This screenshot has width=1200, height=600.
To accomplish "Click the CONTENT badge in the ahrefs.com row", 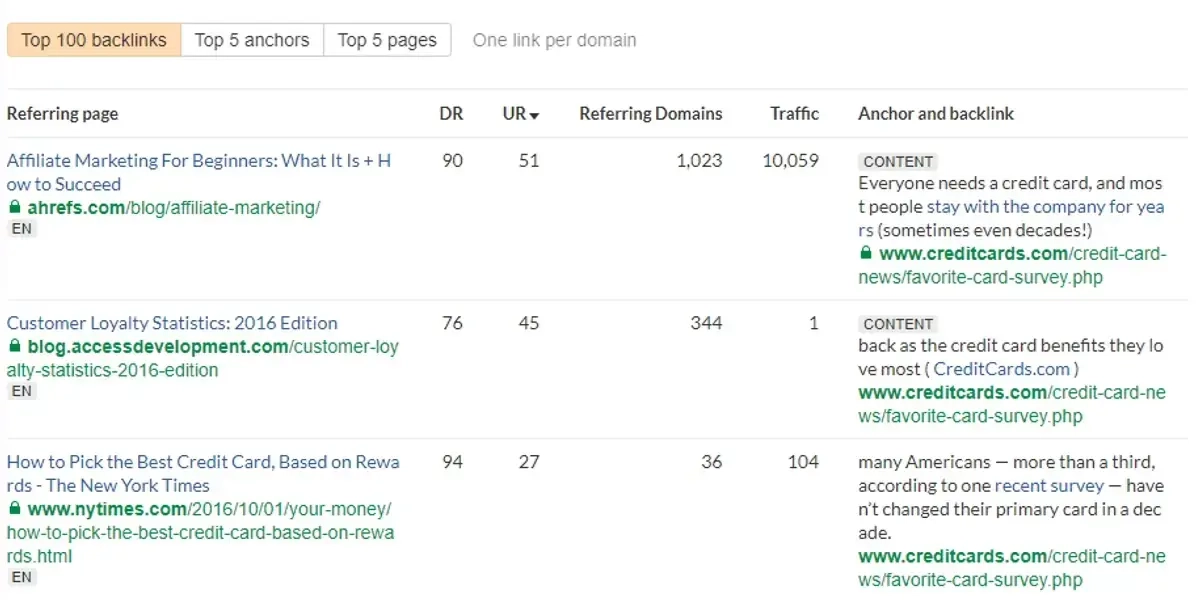I will click(x=898, y=162).
